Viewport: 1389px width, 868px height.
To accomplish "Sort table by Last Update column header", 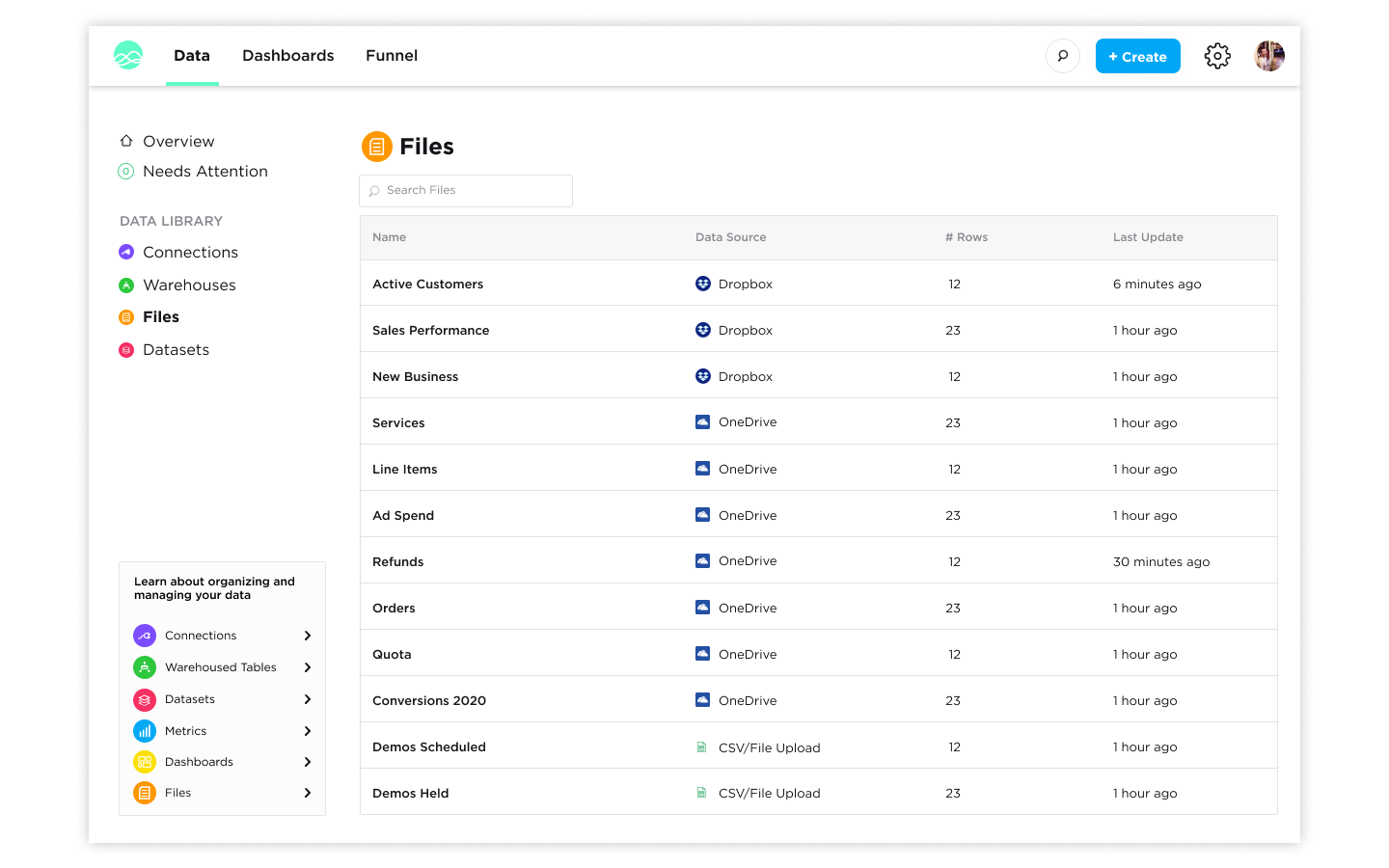I will click(x=1148, y=237).
